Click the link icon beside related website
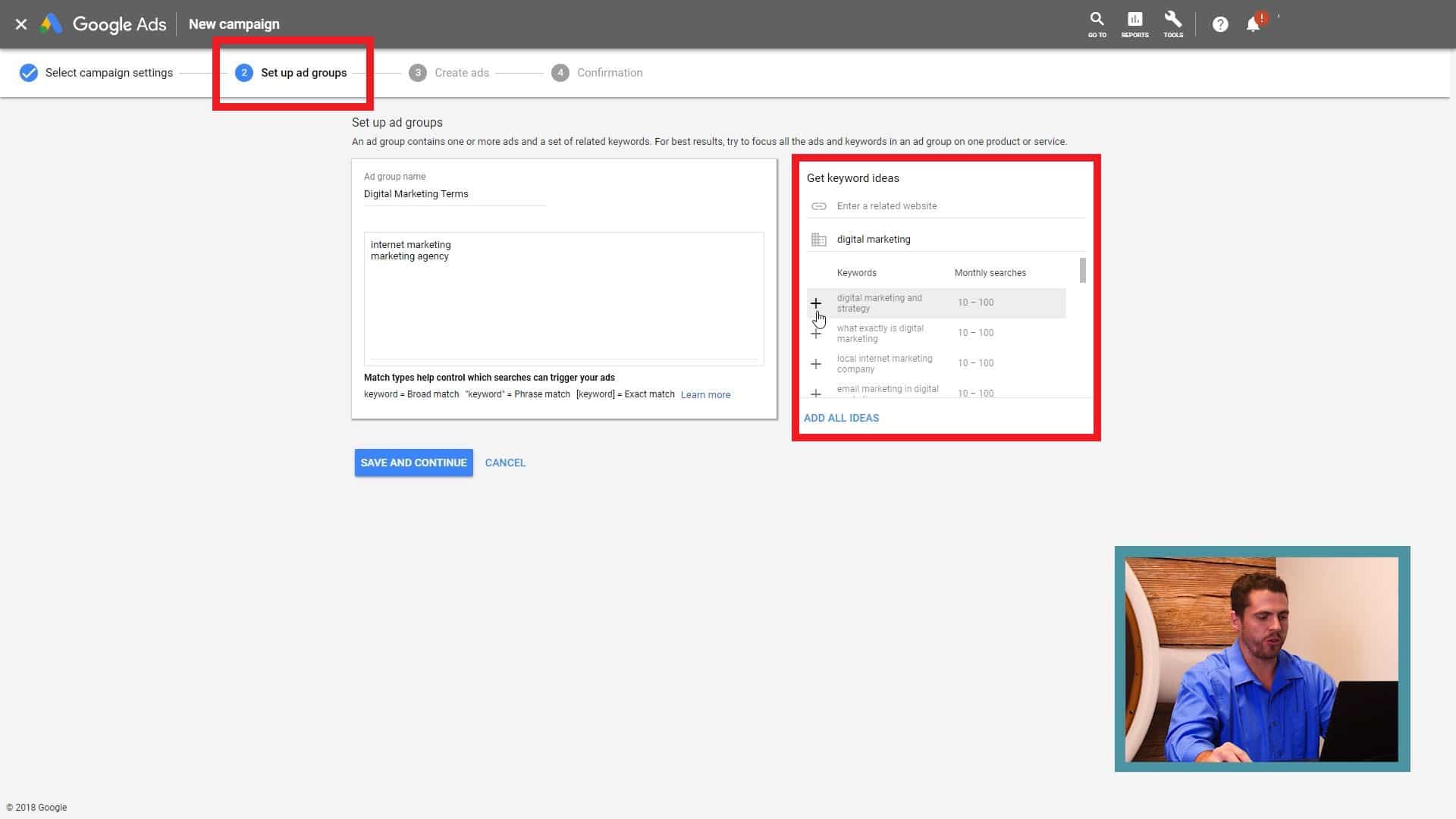Viewport: 1456px width, 819px height. (x=818, y=206)
